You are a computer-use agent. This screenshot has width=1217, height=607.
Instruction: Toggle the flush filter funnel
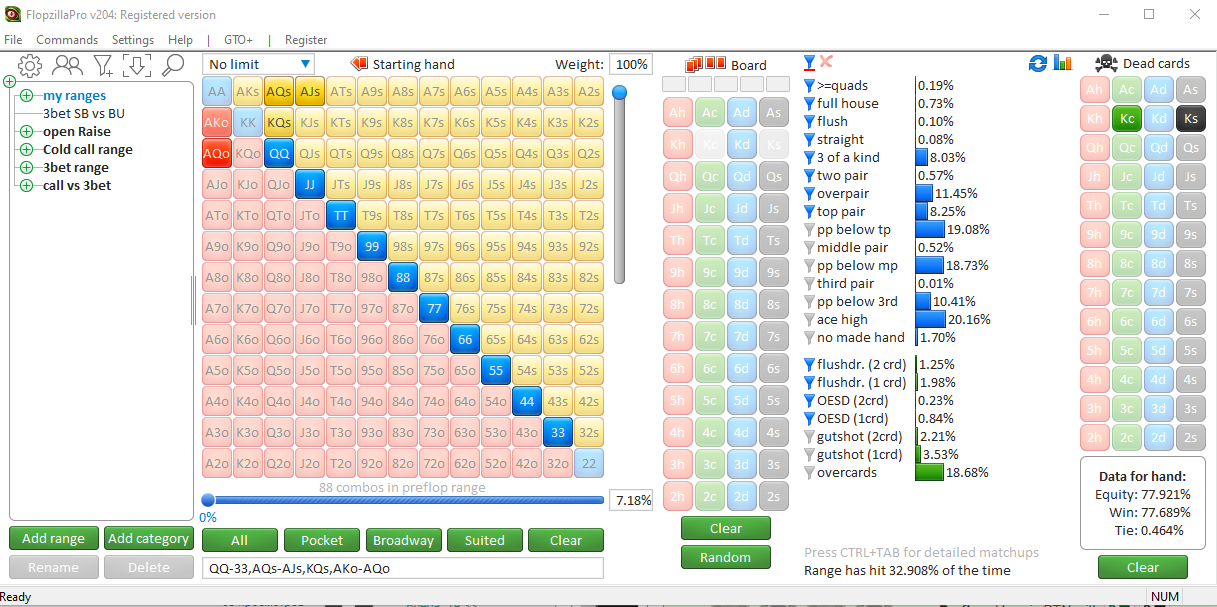click(x=810, y=121)
